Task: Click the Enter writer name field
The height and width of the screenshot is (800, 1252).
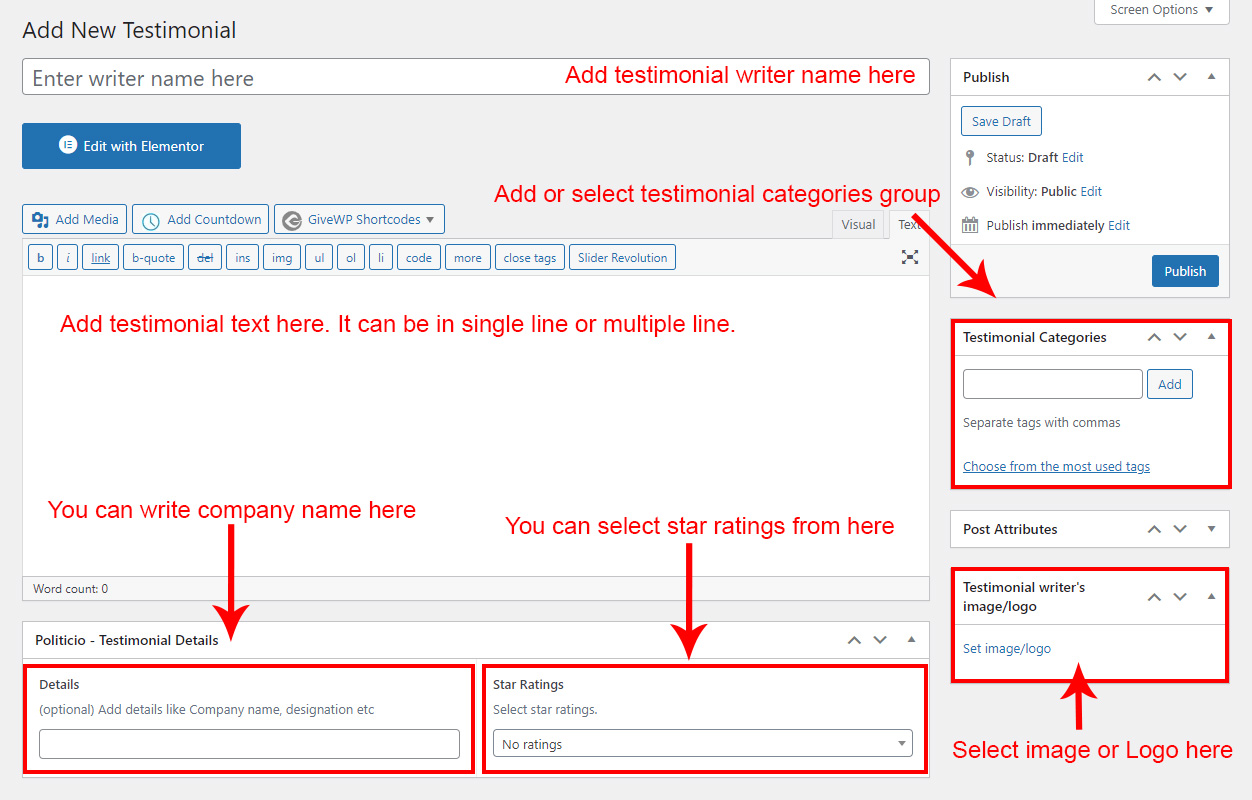Action: 290,78
